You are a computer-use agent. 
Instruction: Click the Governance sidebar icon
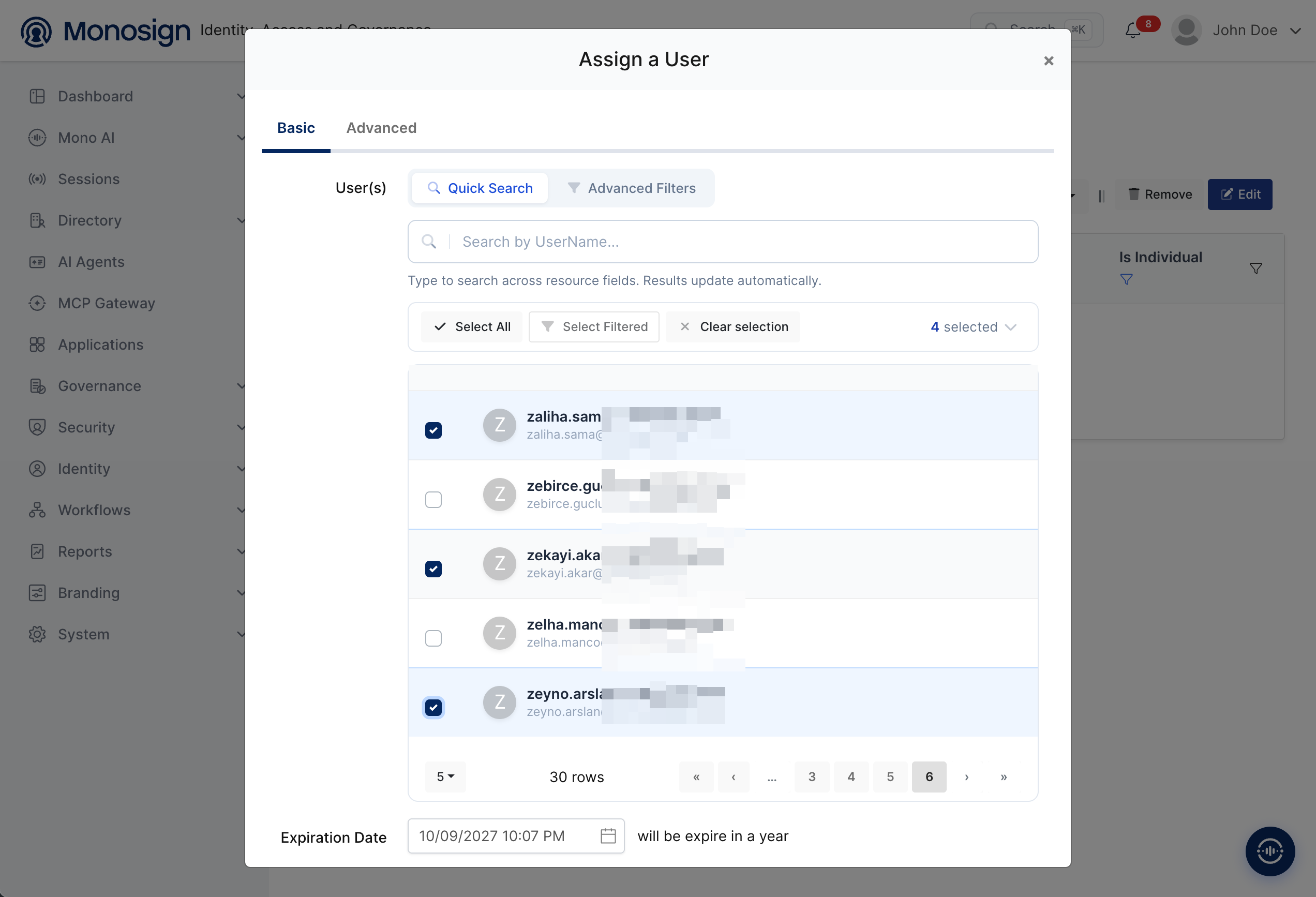tap(37, 385)
